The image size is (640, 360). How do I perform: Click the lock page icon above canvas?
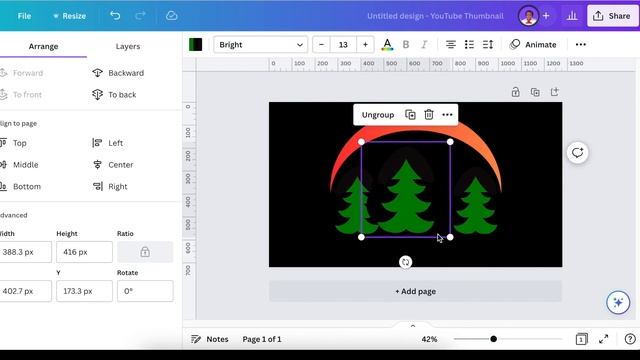click(x=516, y=92)
